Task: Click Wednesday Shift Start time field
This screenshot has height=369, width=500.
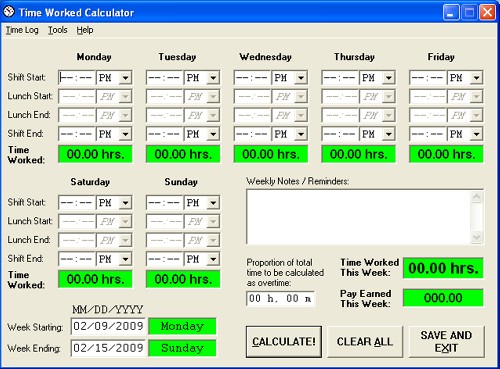Action: [252, 78]
